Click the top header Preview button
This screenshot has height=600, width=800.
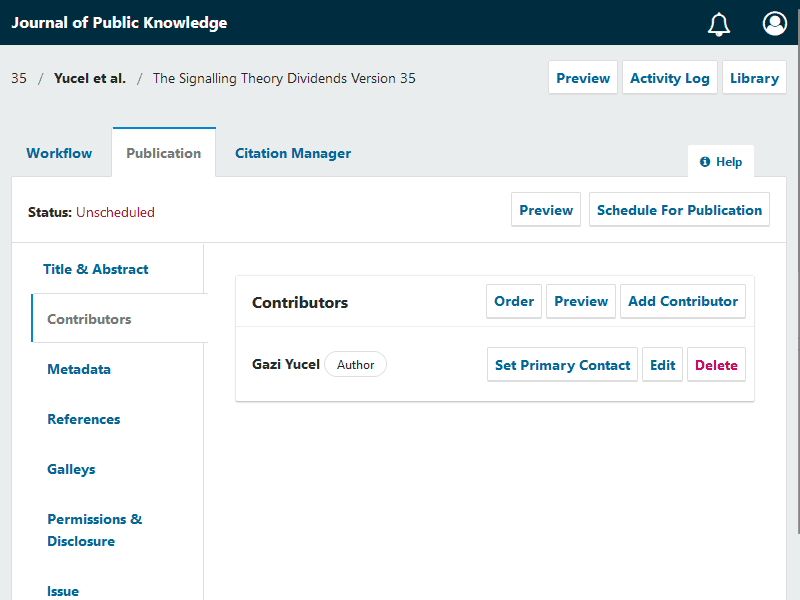pyautogui.click(x=583, y=78)
